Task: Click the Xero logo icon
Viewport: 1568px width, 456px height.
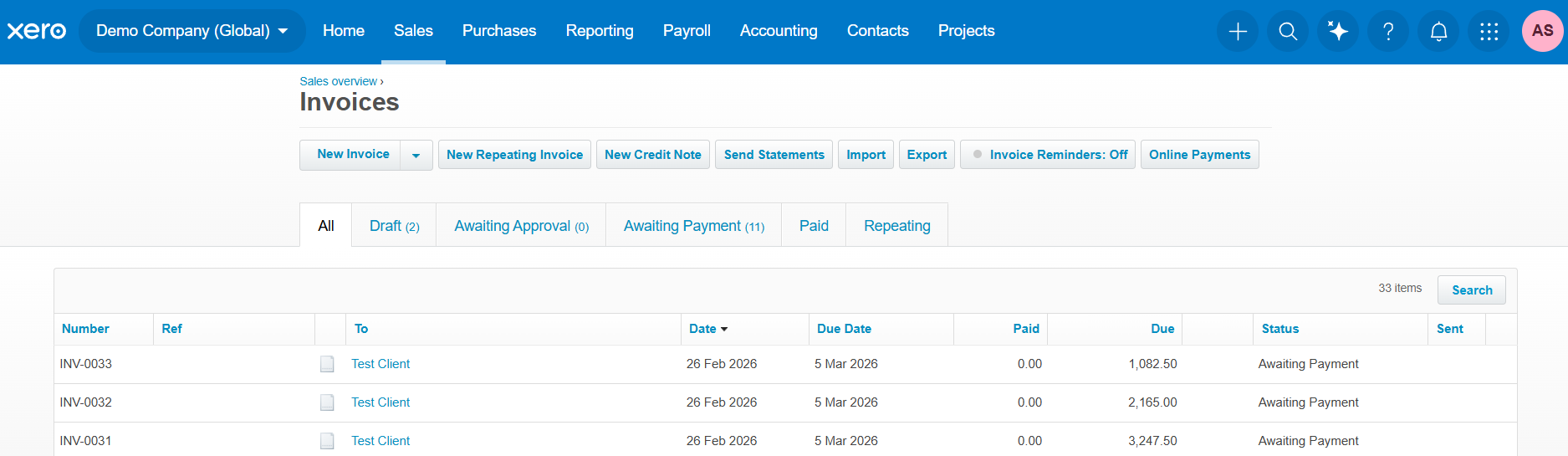Action: coord(37,31)
